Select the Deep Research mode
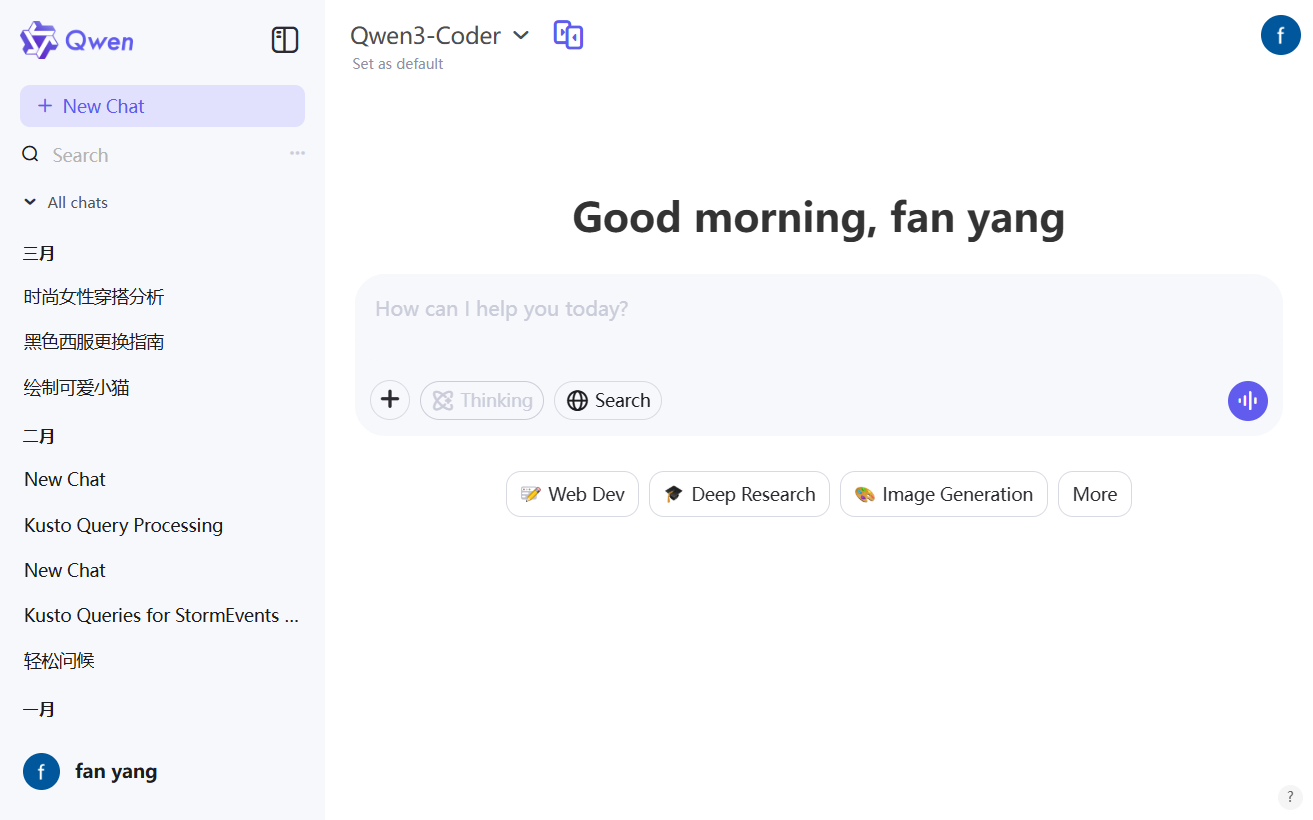Image resolution: width=1313 pixels, height=820 pixels. pos(739,494)
